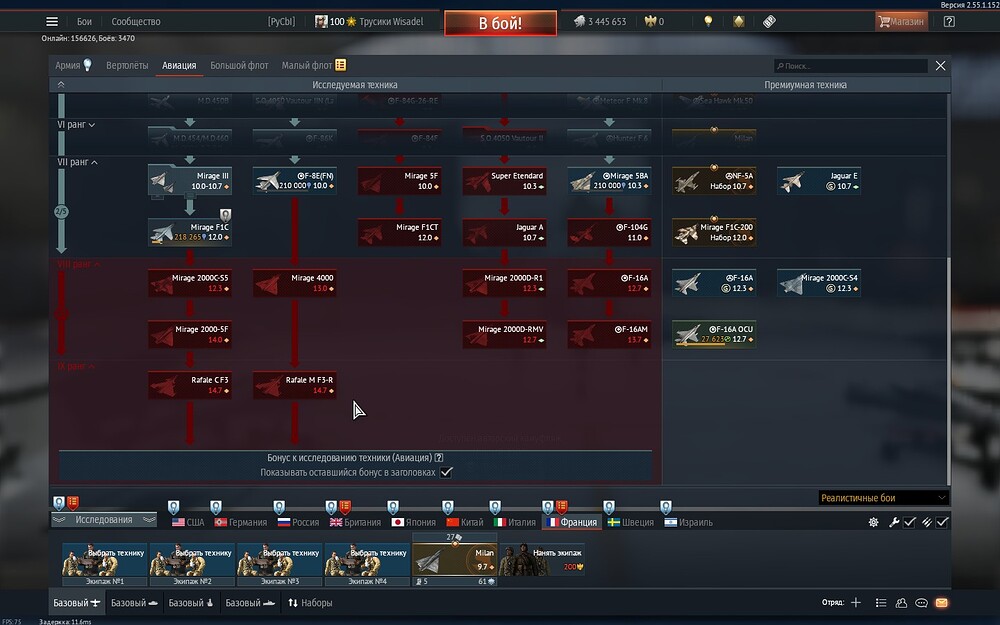Select the США nation tab
The width and height of the screenshot is (1000, 625).
[188, 522]
